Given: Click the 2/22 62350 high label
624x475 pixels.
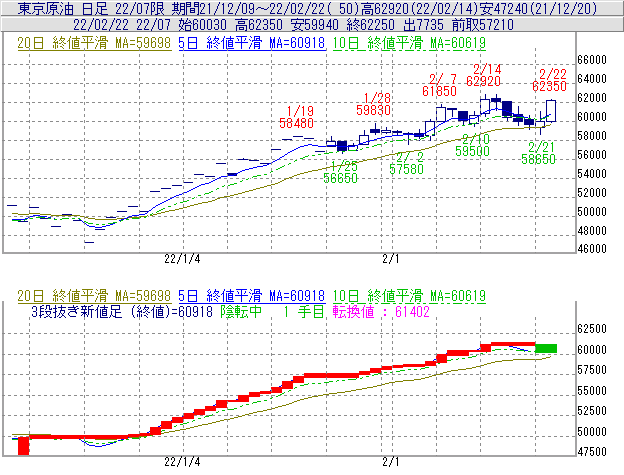Looking at the screenshot, I should [x=550, y=80].
